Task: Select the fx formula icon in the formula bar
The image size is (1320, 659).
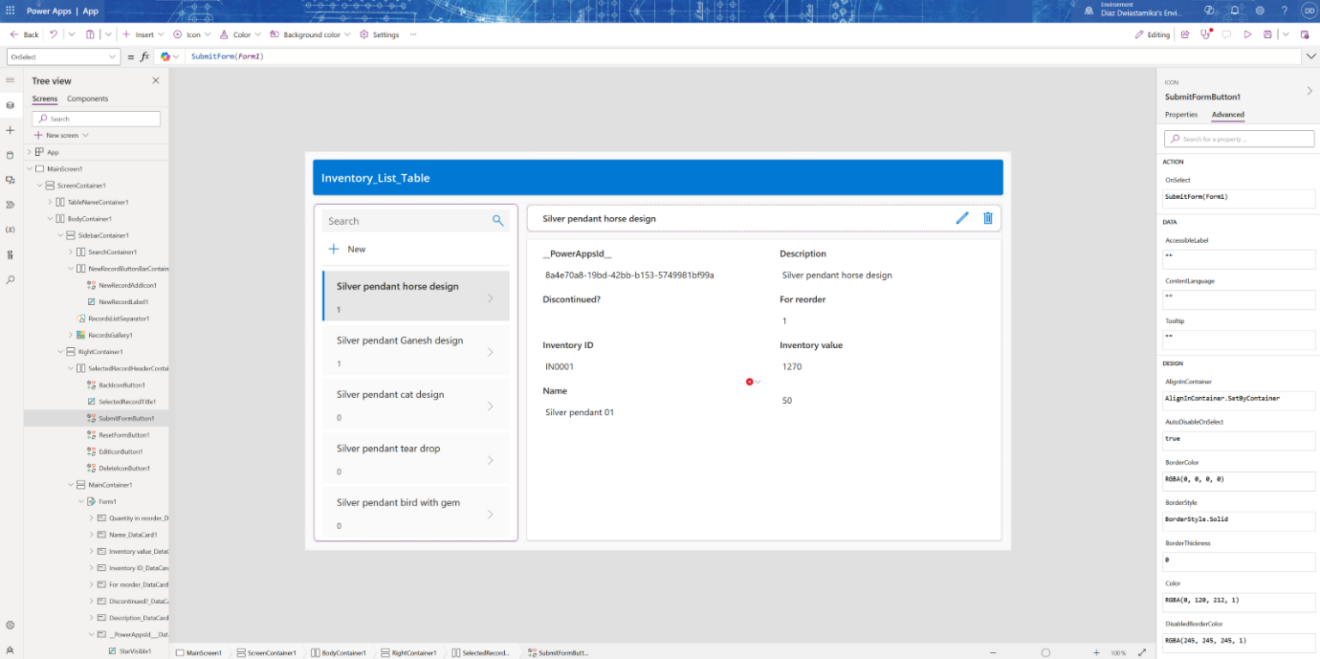Action: point(145,56)
